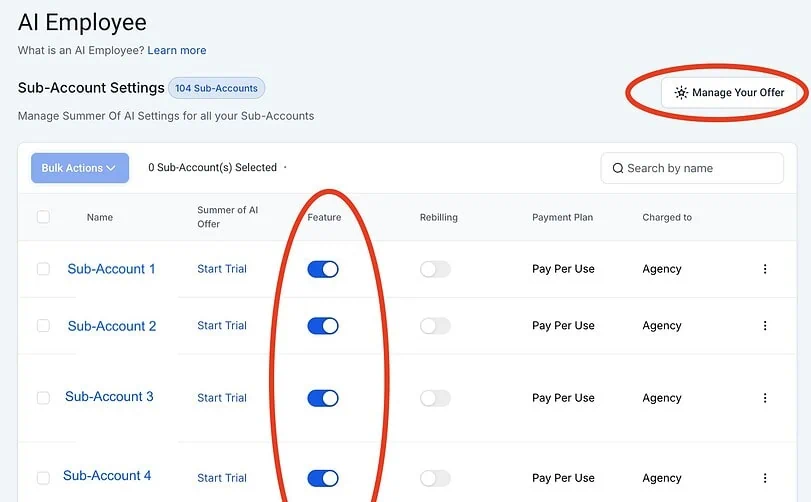This screenshot has height=502, width=811.
Task: Click the Manage Your Offer button
Action: pos(729,93)
